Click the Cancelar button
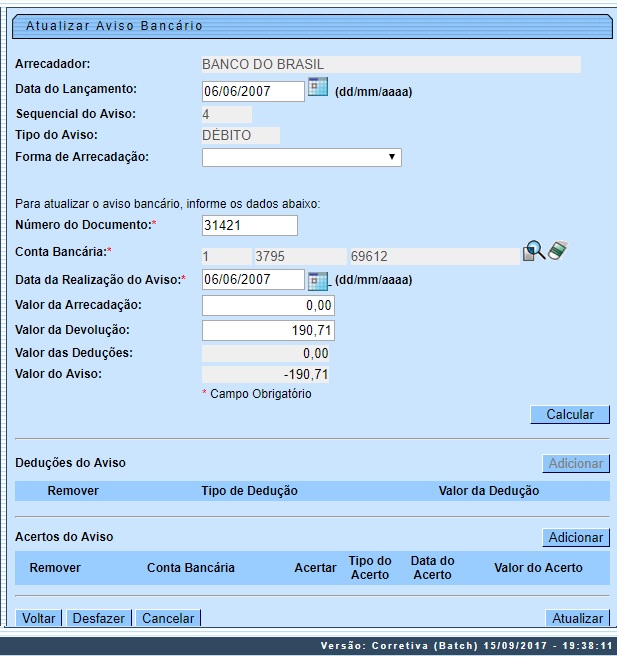The image size is (617, 657). coord(168,618)
